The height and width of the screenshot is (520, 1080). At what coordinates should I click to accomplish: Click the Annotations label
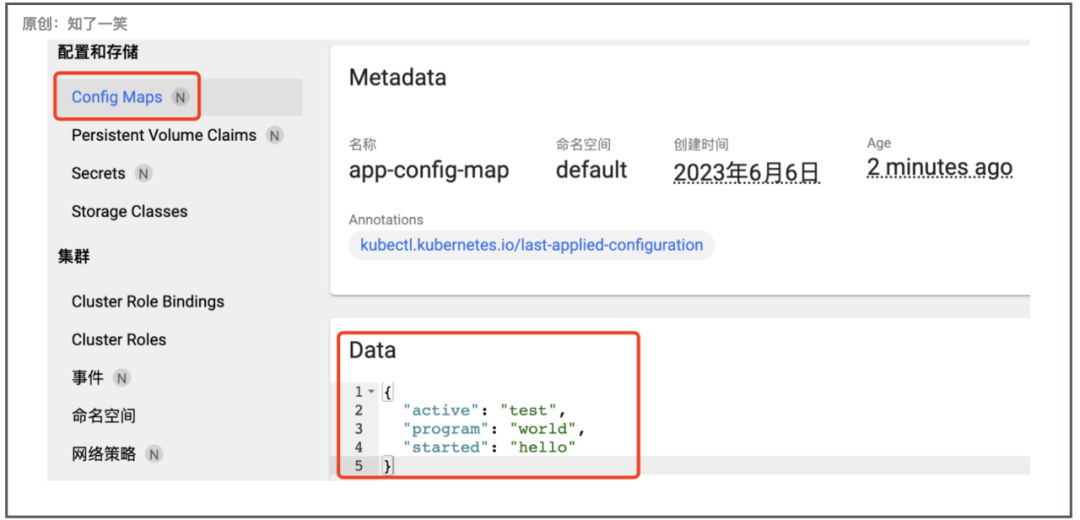coord(386,220)
